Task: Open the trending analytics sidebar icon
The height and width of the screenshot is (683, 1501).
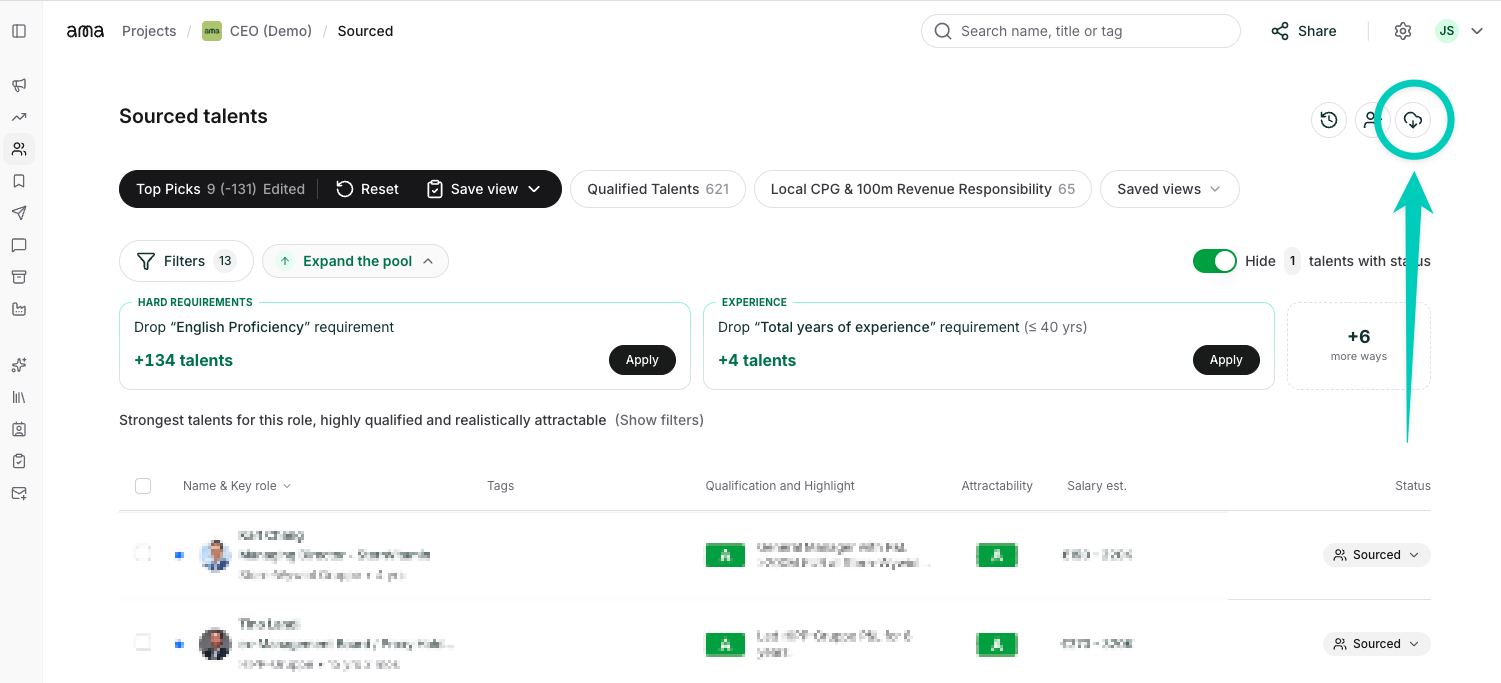Action: click(x=19, y=117)
